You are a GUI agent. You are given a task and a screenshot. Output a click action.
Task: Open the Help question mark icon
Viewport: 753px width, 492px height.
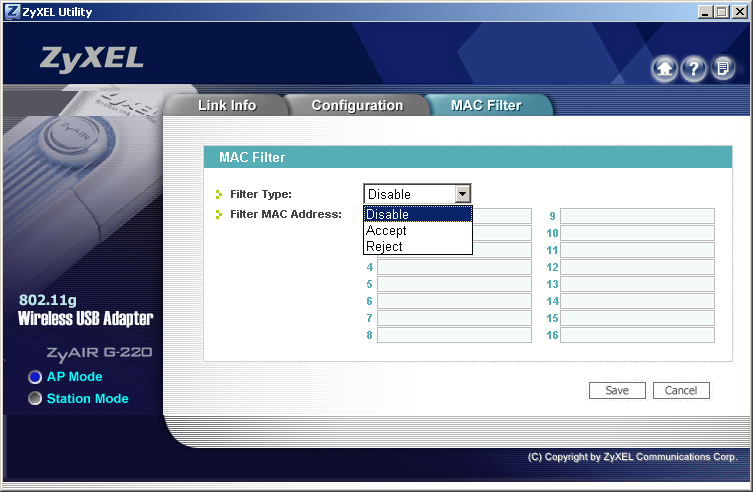(x=693, y=69)
